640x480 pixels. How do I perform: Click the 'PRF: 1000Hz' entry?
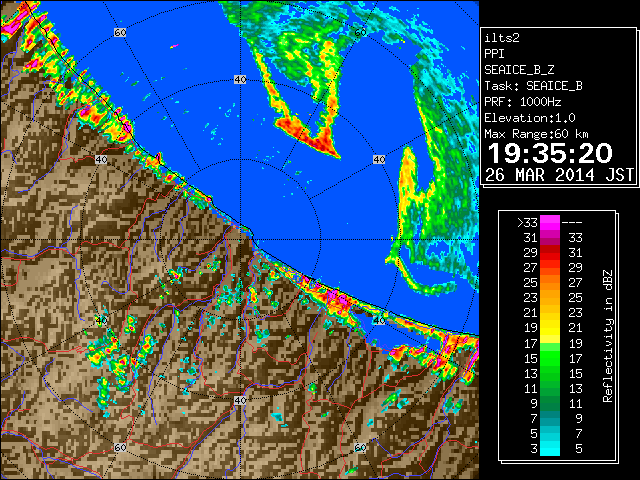[522, 102]
